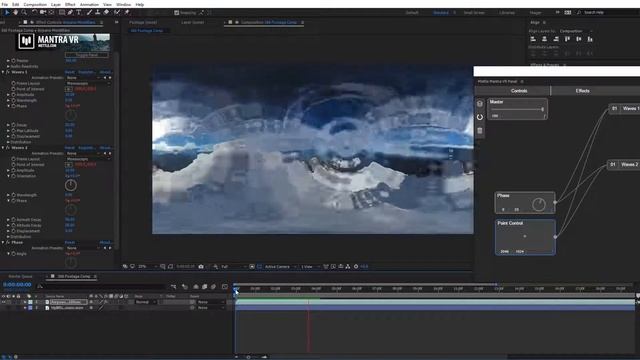
Task: Select the Roto Brush tool
Action: [117, 13]
